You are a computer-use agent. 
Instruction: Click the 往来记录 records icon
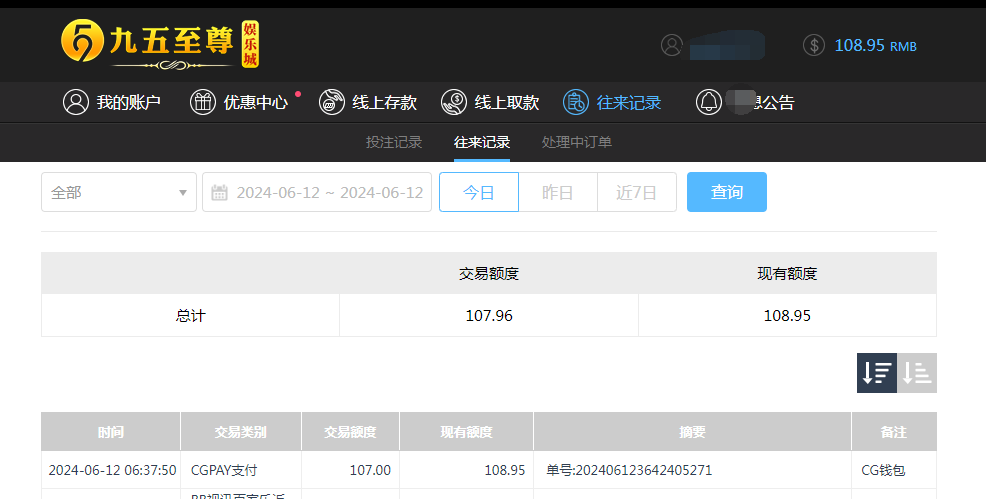[x=576, y=102]
